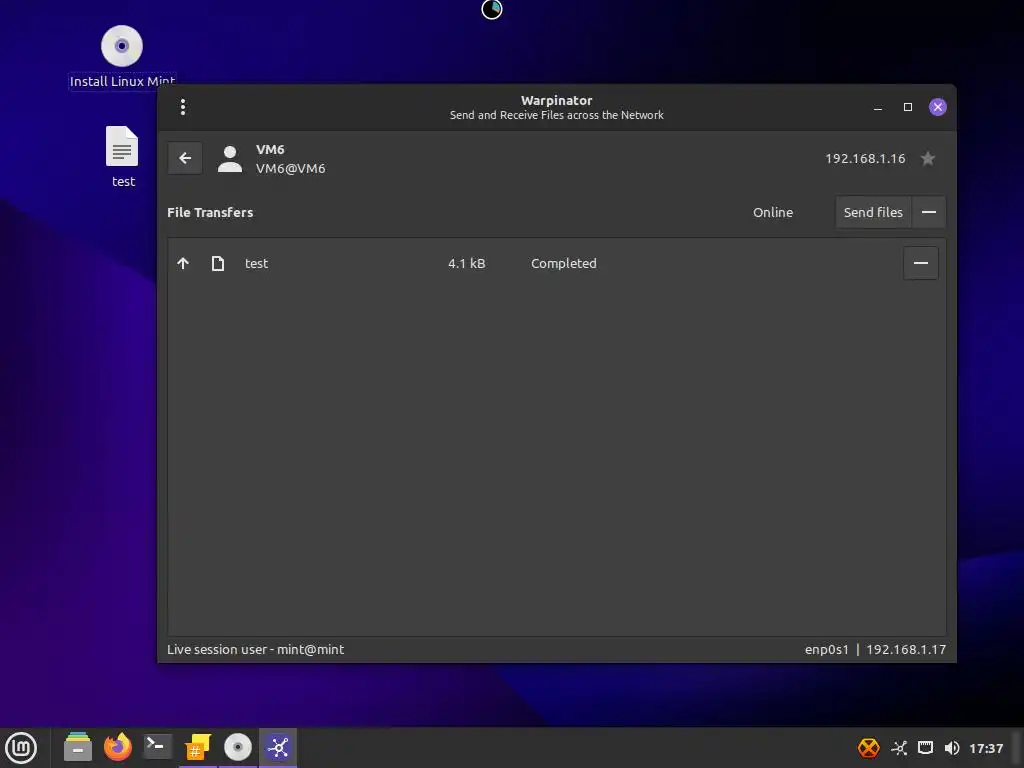The image size is (1024, 768).
Task: Click the Completed status text
Action: pos(564,263)
